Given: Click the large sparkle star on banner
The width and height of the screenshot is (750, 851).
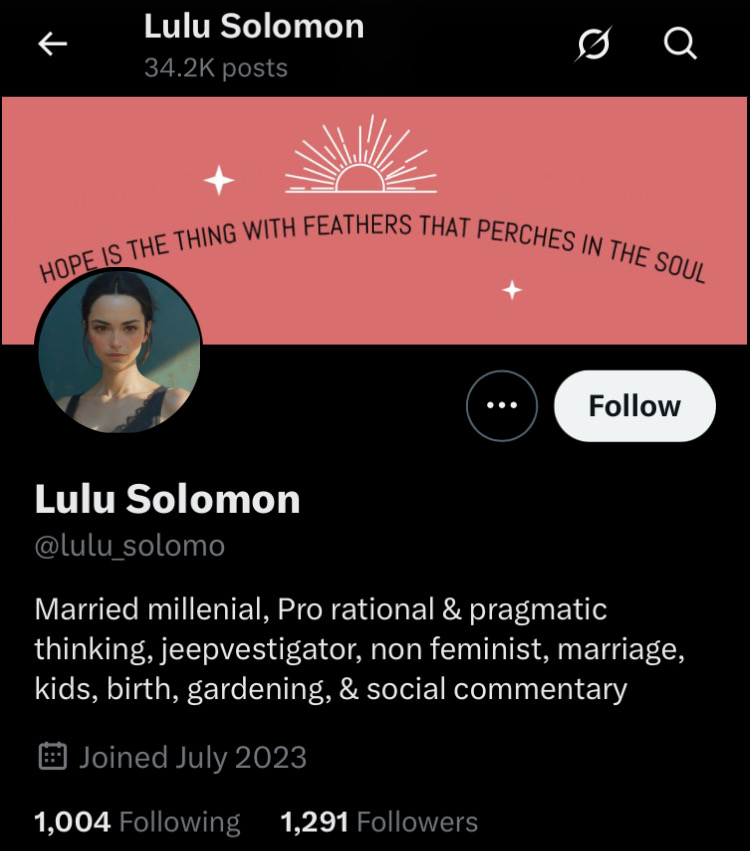Looking at the screenshot, I should pos(219,180).
